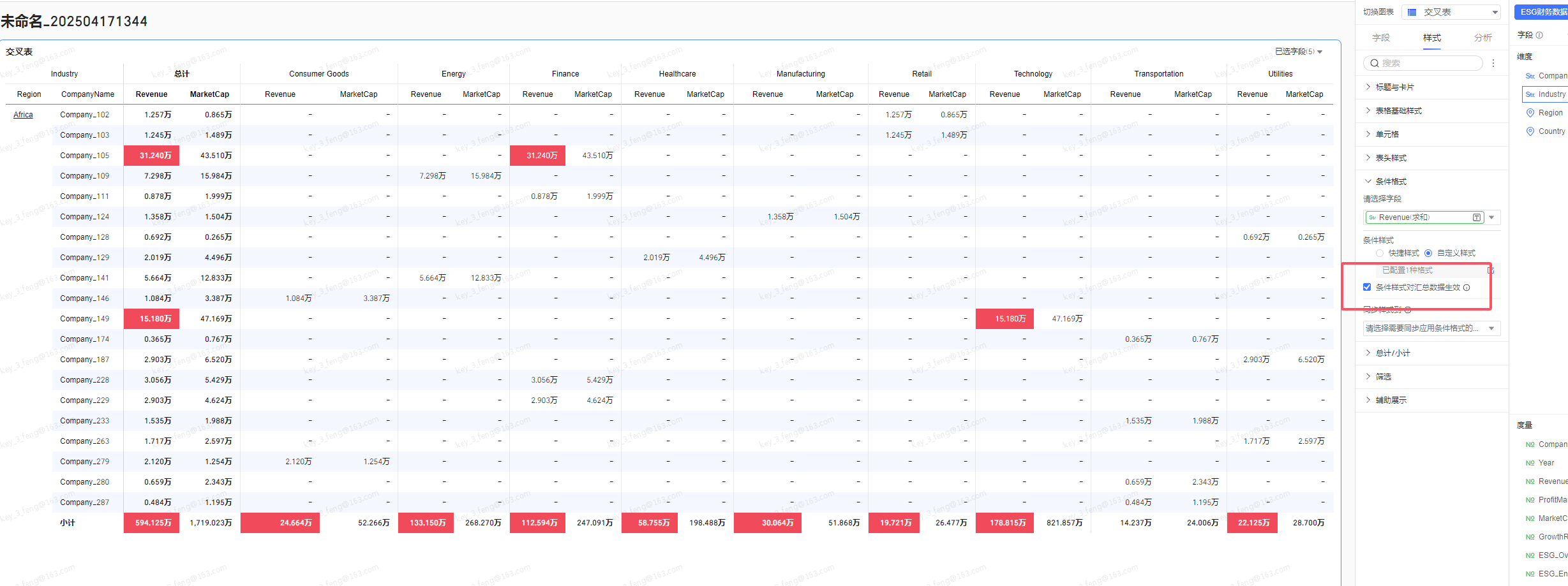Switch to the 字段 tab

click(1381, 38)
